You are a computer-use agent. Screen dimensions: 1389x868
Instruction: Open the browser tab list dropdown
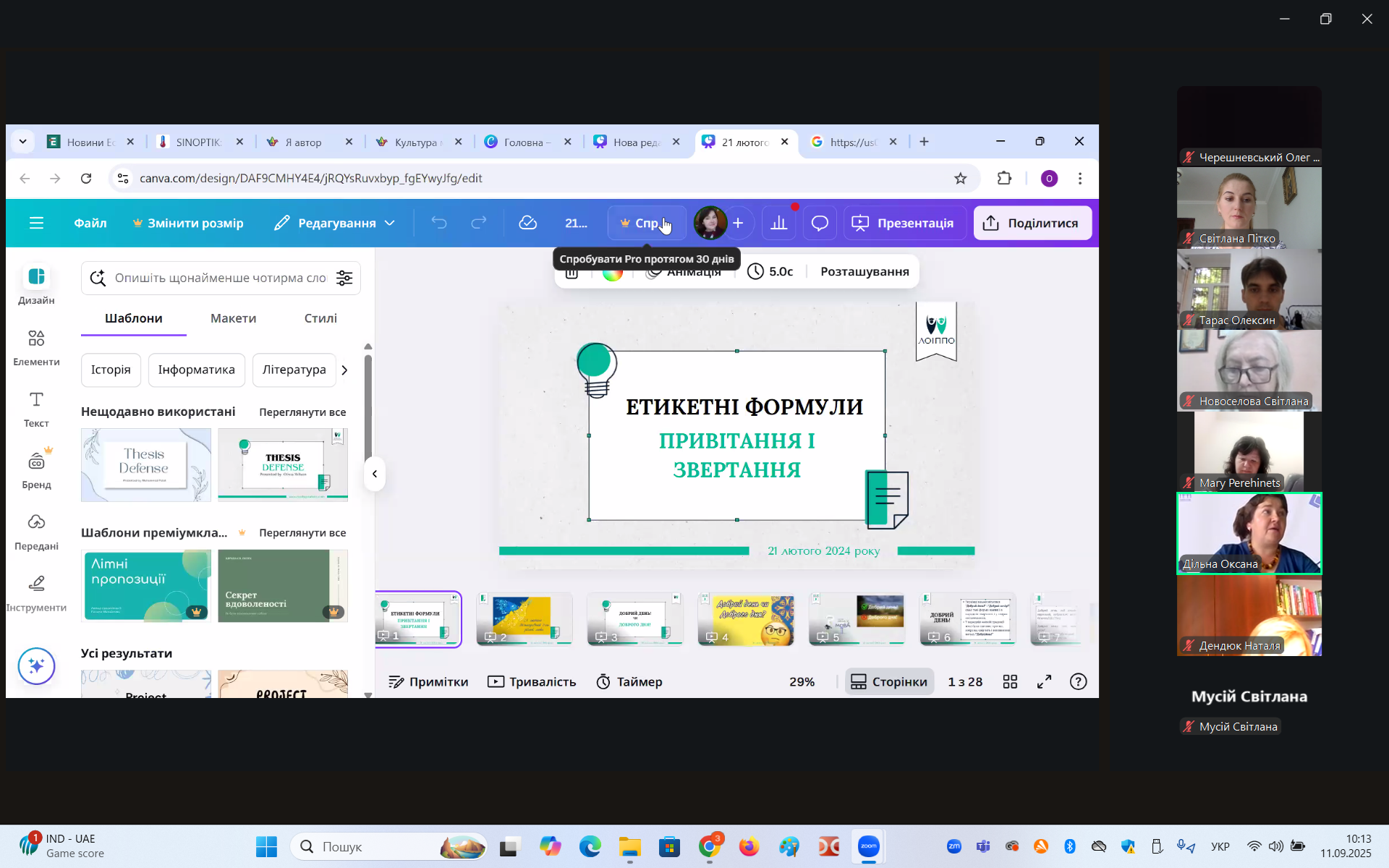pyautogui.click(x=22, y=142)
